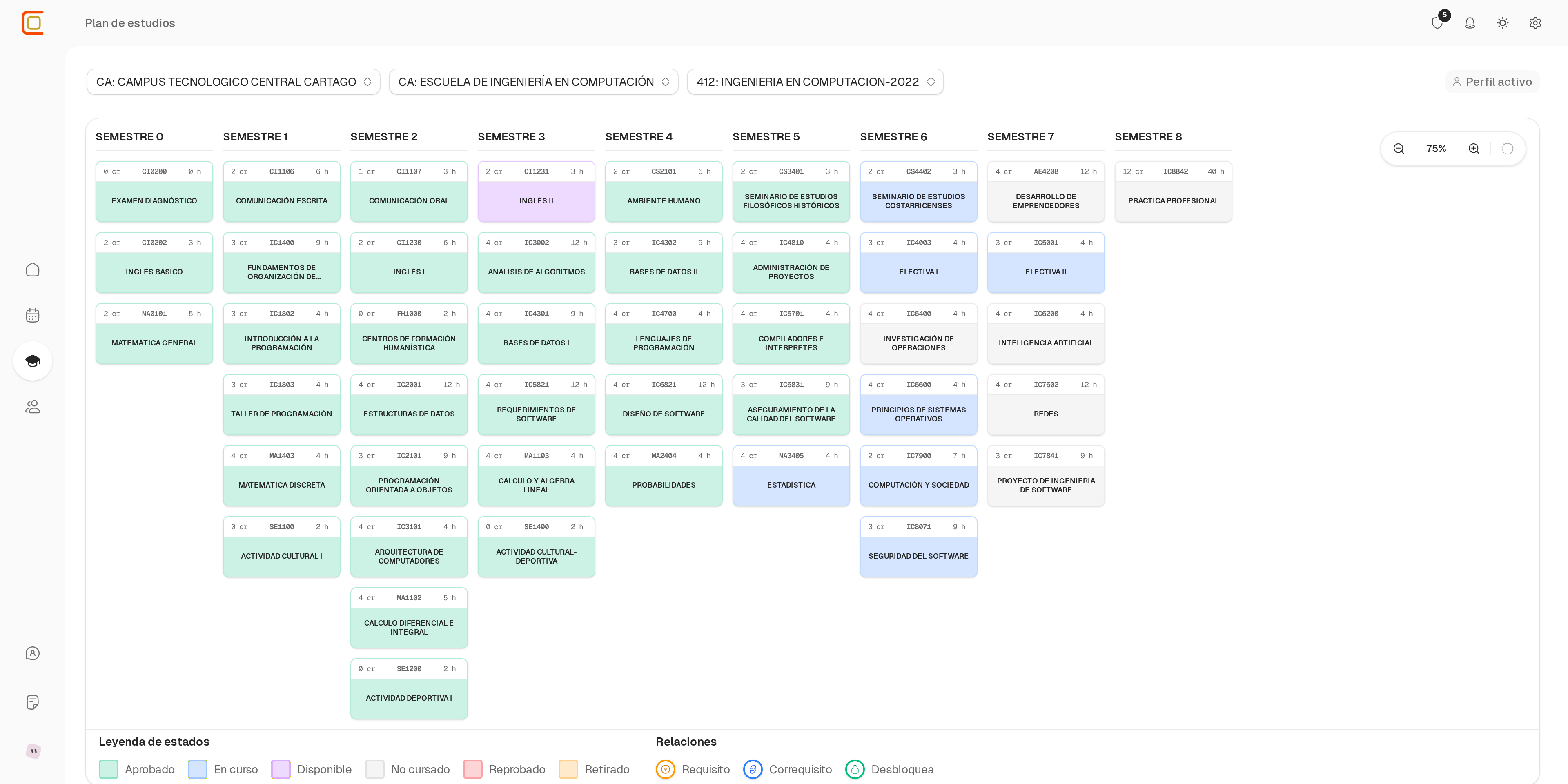Image resolution: width=1568 pixels, height=784 pixels.
Task: Zoom out with the minus magnifier icon
Action: point(1399,149)
